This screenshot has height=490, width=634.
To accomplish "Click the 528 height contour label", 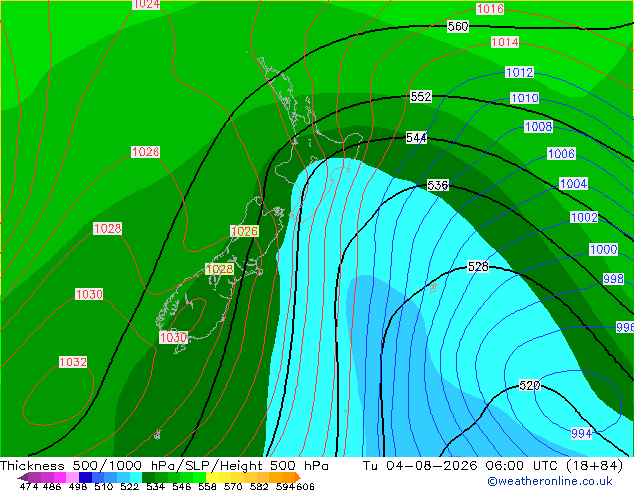I will [478, 267].
